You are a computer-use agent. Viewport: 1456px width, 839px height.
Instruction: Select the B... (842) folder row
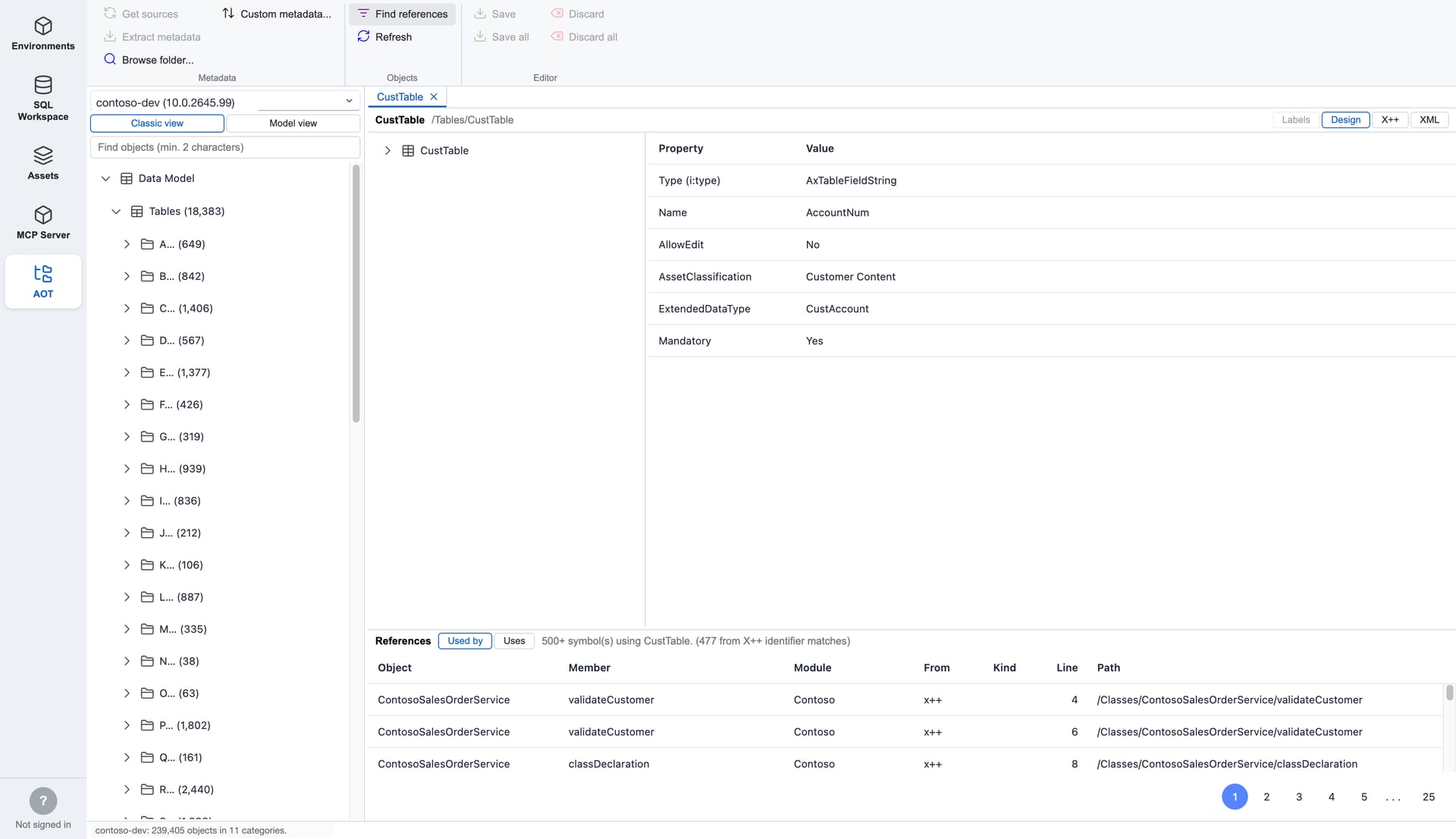point(220,276)
